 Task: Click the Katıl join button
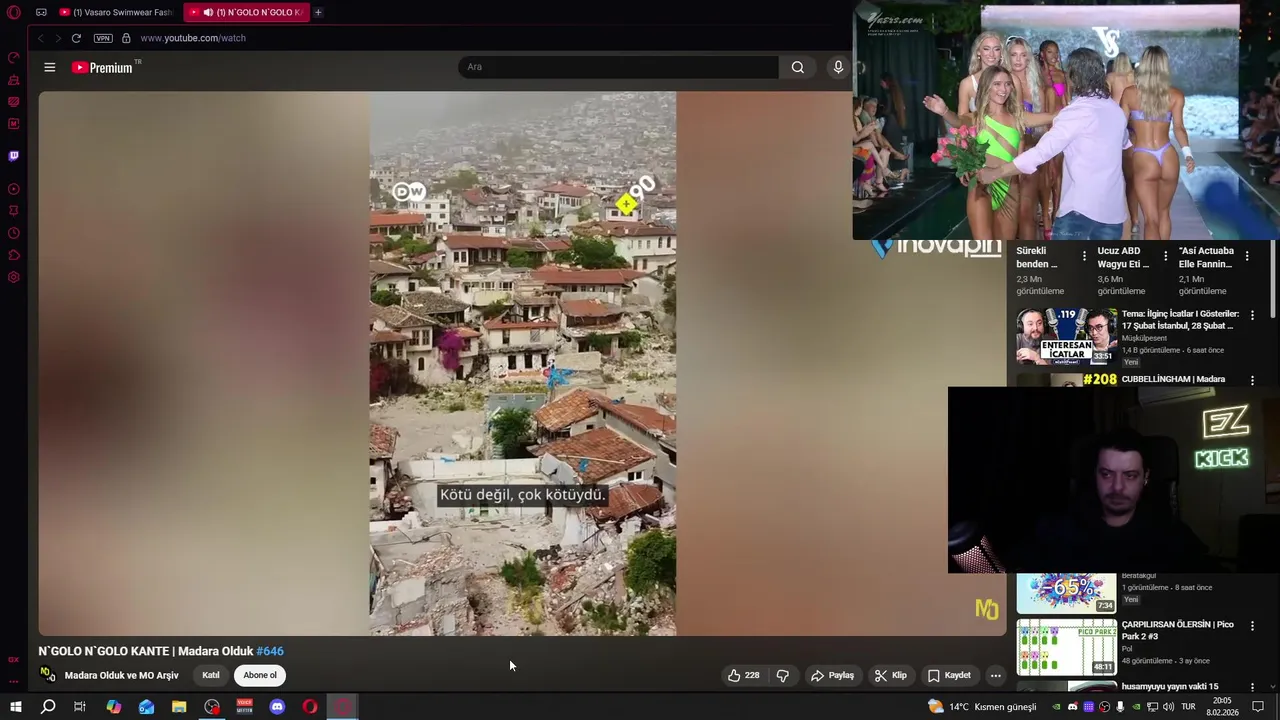point(211,675)
